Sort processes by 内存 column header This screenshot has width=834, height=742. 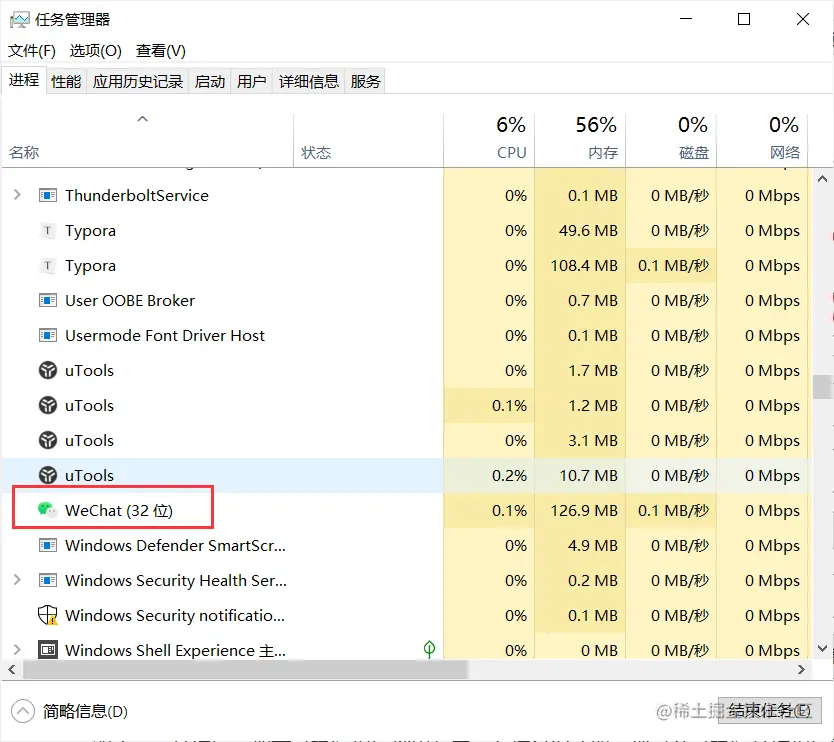pos(580,140)
